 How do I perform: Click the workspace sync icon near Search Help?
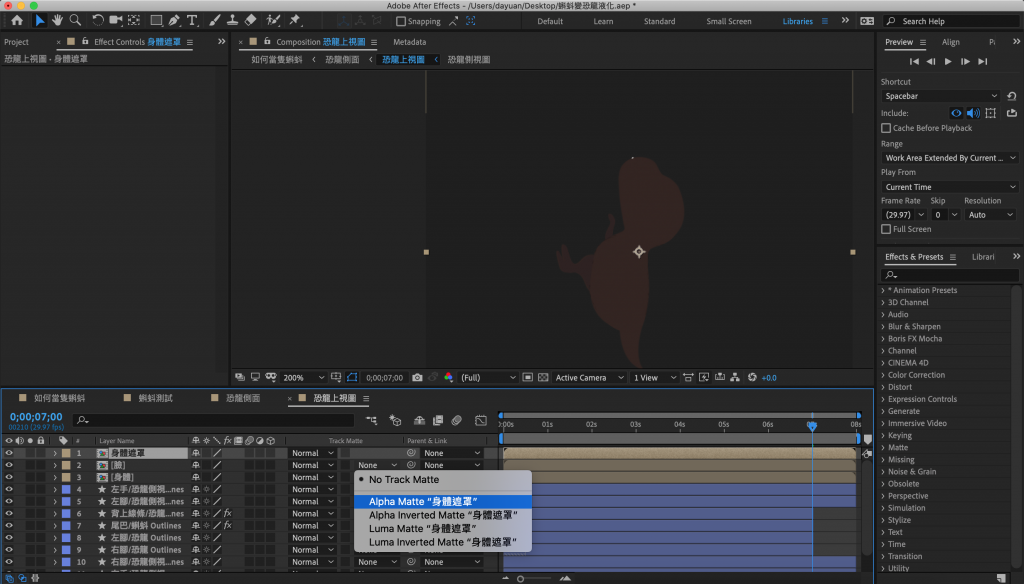(x=867, y=21)
